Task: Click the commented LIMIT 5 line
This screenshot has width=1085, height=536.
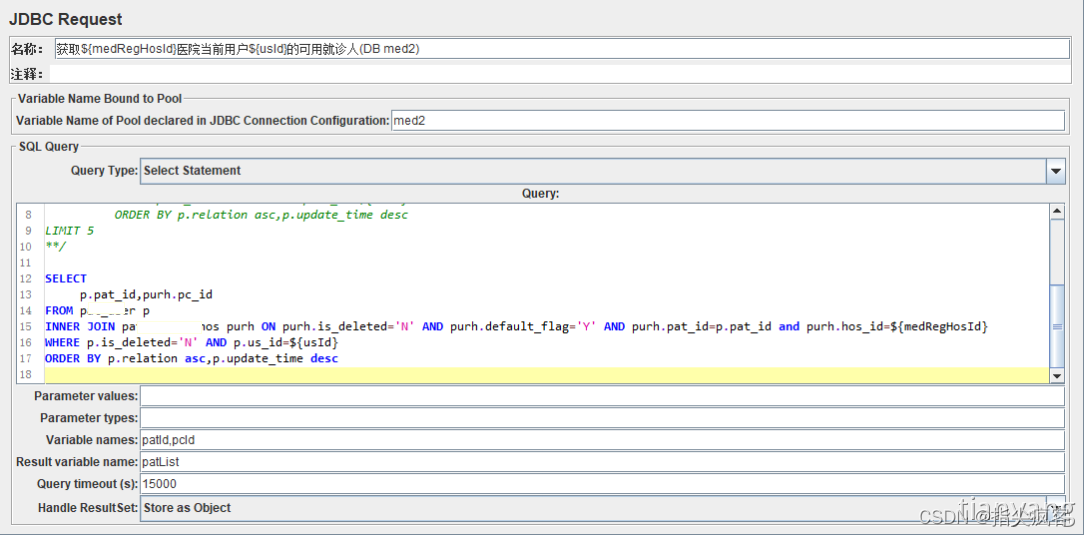Action: click(69, 231)
